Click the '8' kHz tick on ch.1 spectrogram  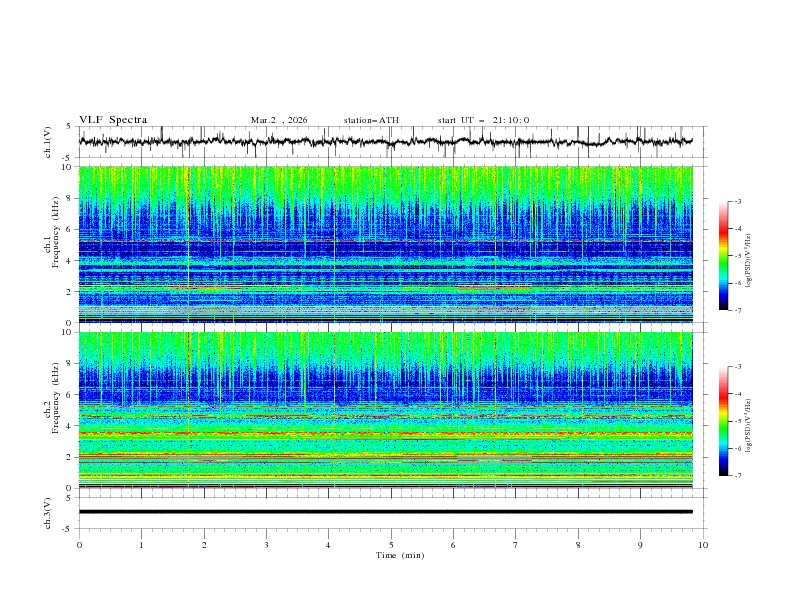tap(71, 198)
